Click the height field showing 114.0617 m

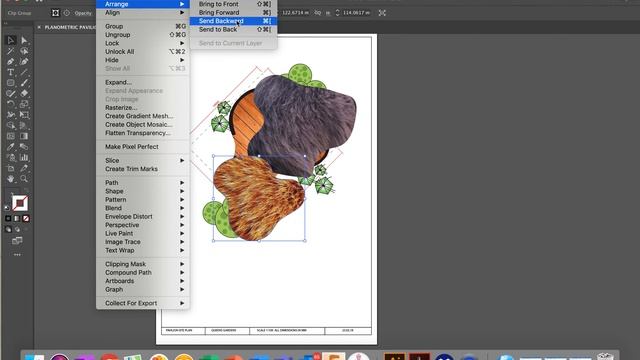356,13
